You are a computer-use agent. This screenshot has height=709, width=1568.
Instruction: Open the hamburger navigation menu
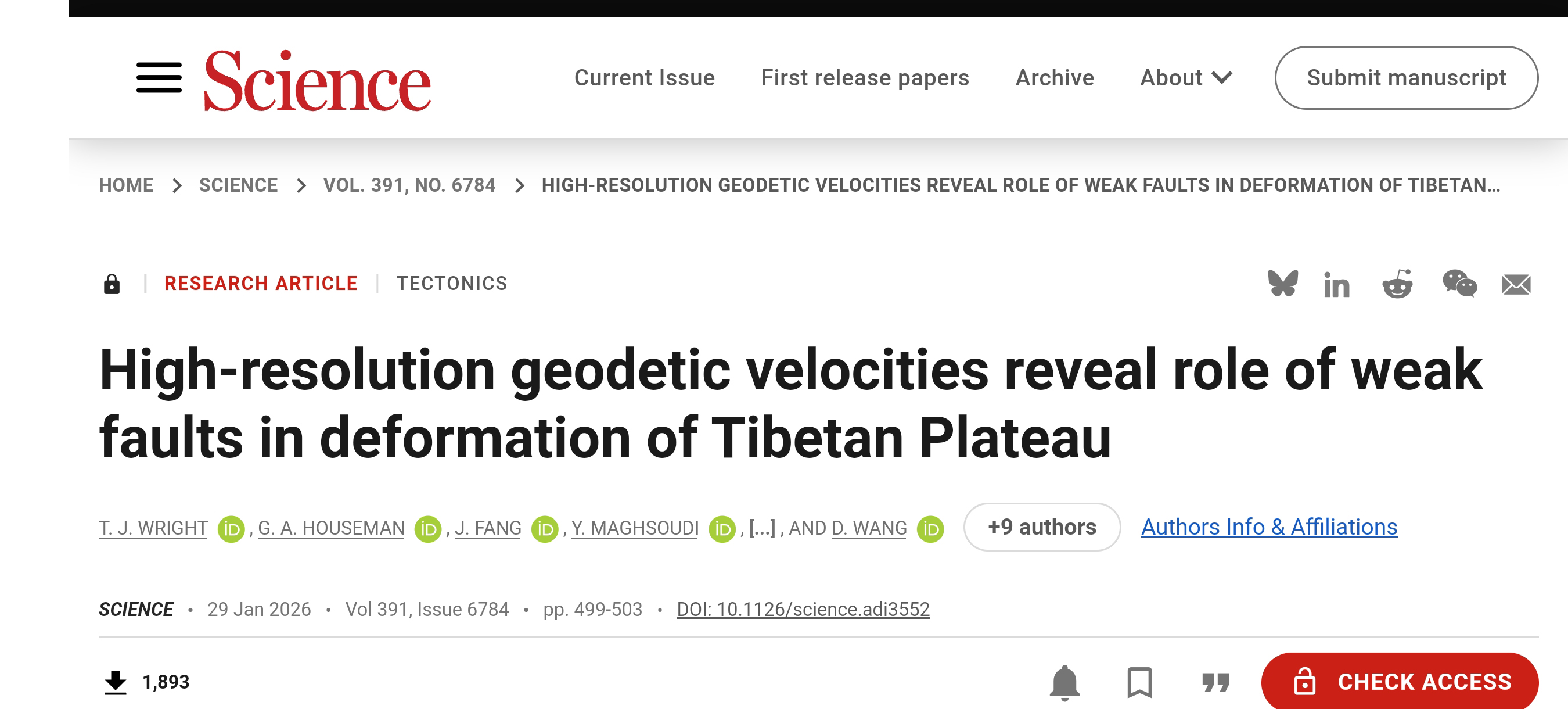tap(159, 78)
